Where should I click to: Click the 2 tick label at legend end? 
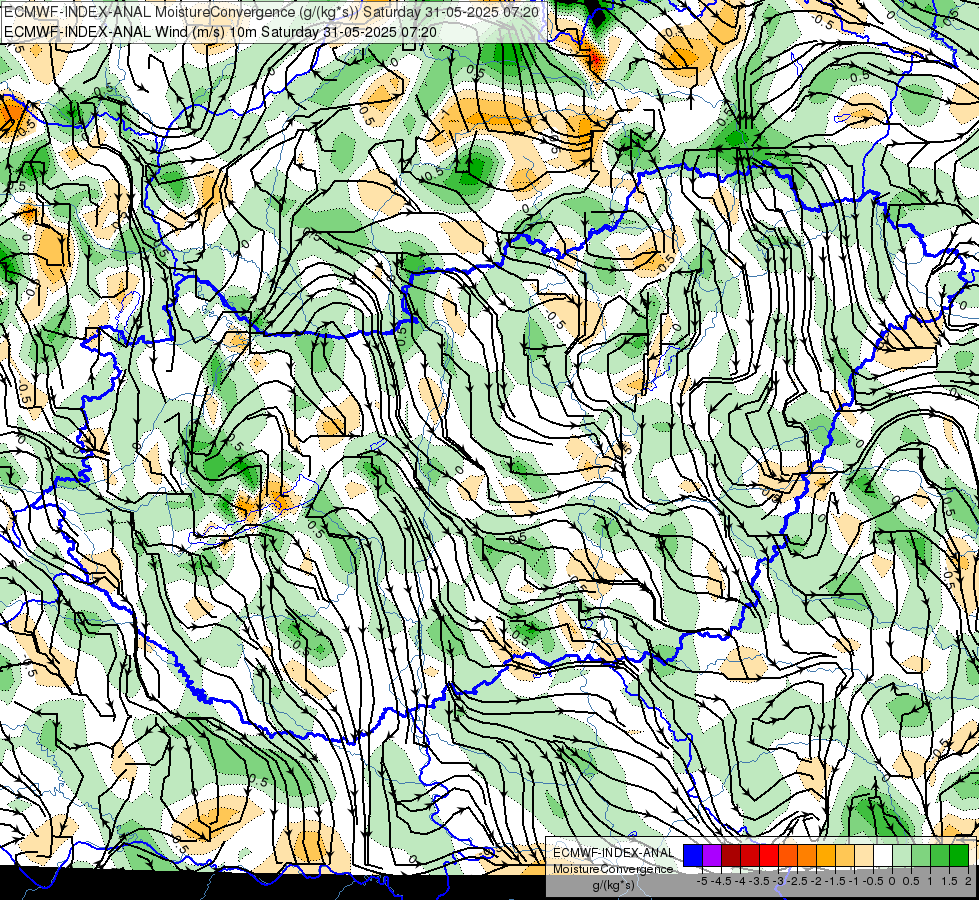[968, 881]
